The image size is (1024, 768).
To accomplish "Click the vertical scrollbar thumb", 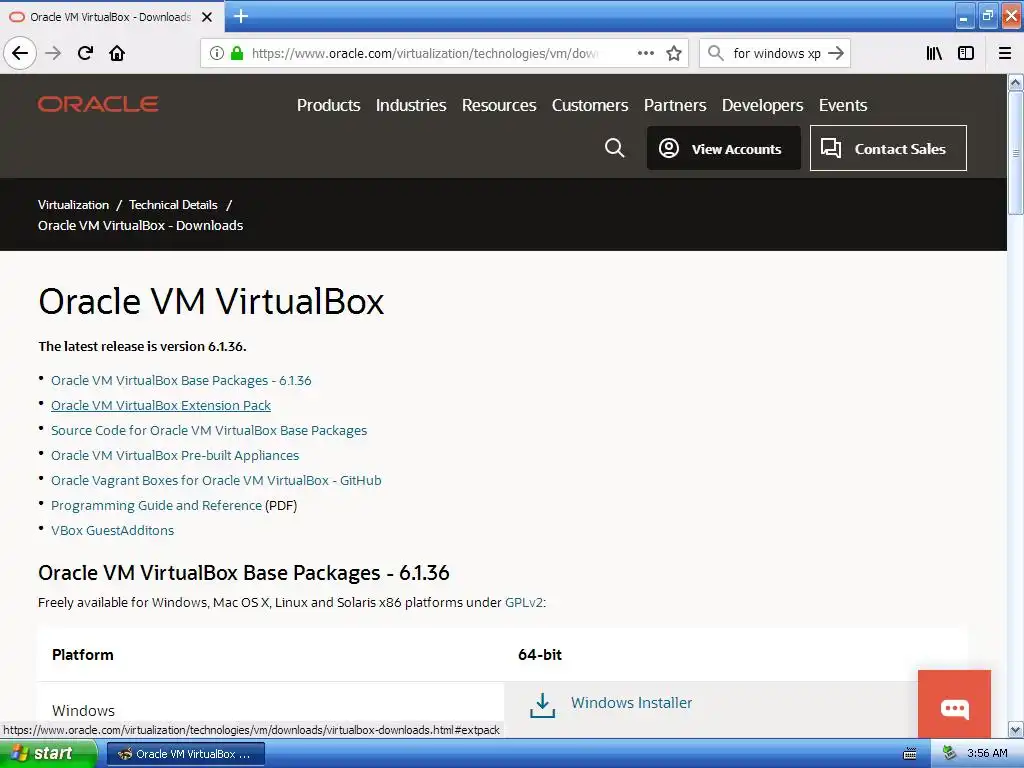I will click(x=1016, y=153).
